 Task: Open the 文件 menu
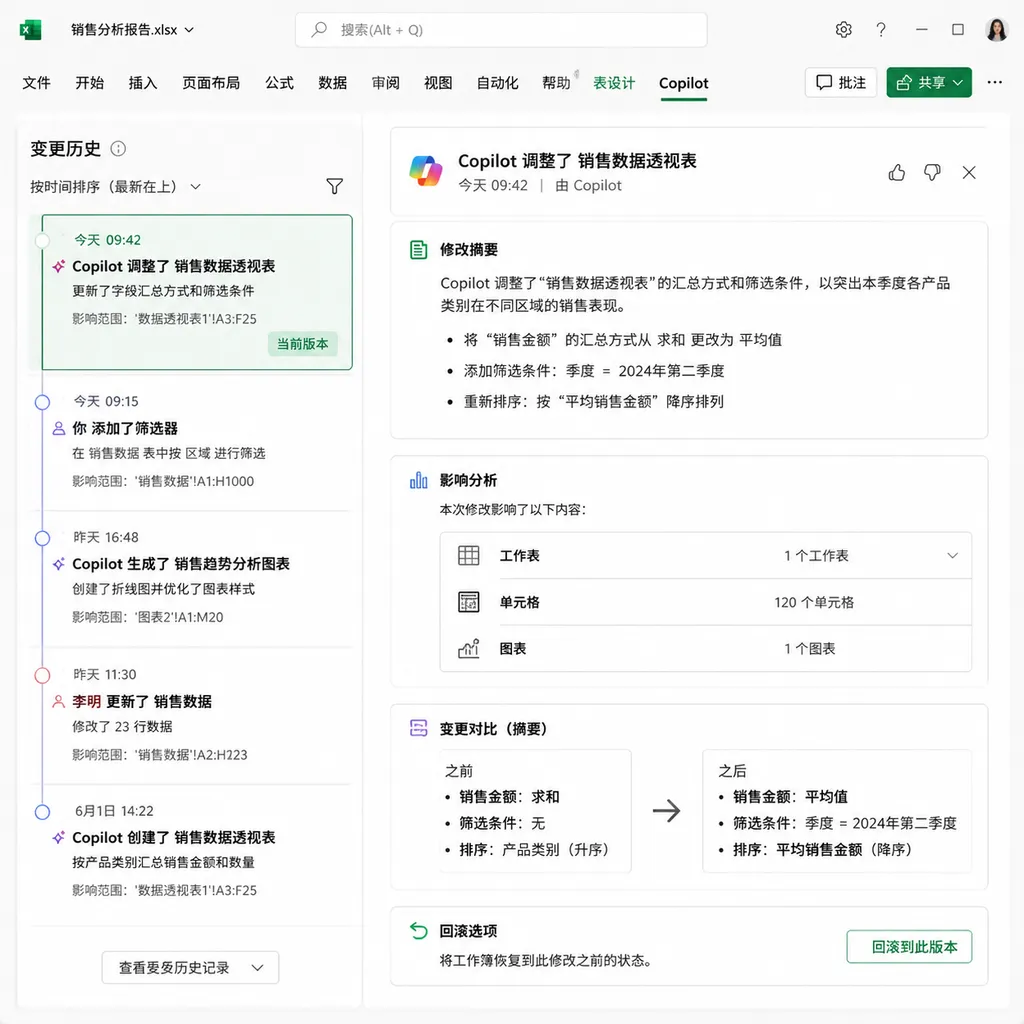37,83
